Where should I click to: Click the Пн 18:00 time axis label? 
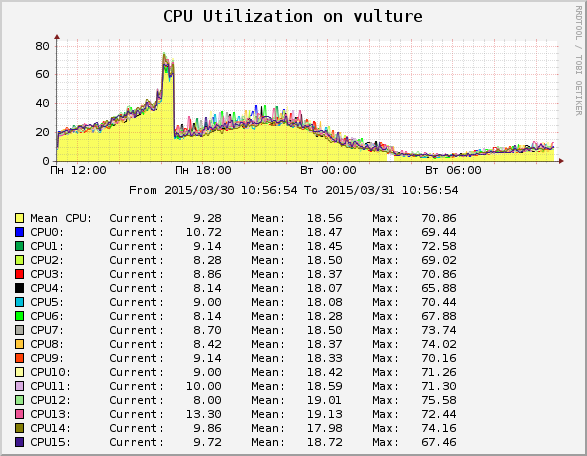[203, 171]
